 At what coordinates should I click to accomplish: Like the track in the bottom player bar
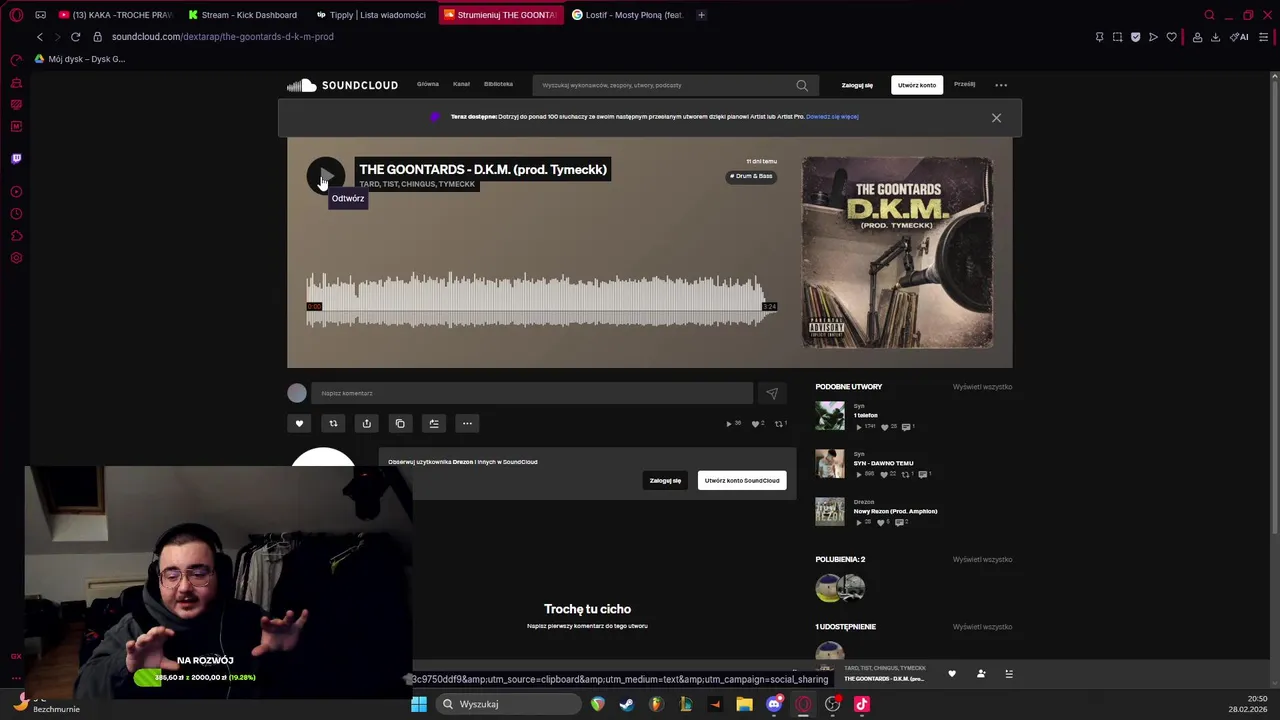pyautogui.click(x=952, y=674)
